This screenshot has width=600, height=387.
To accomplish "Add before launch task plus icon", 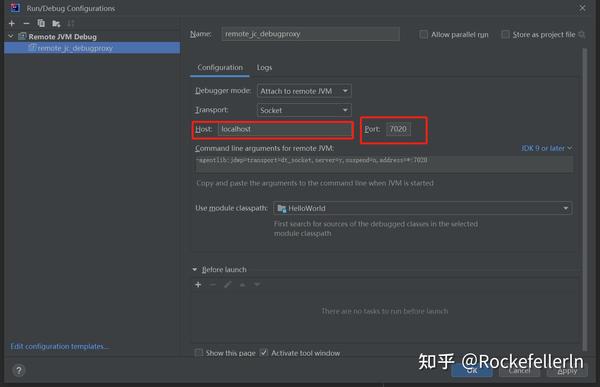I will (198, 284).
